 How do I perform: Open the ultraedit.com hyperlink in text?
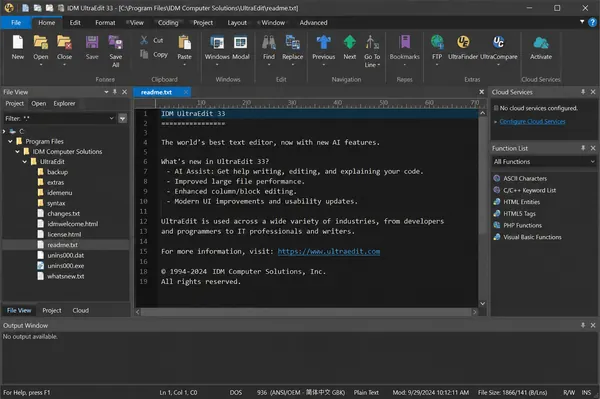[x=329, y=251]
